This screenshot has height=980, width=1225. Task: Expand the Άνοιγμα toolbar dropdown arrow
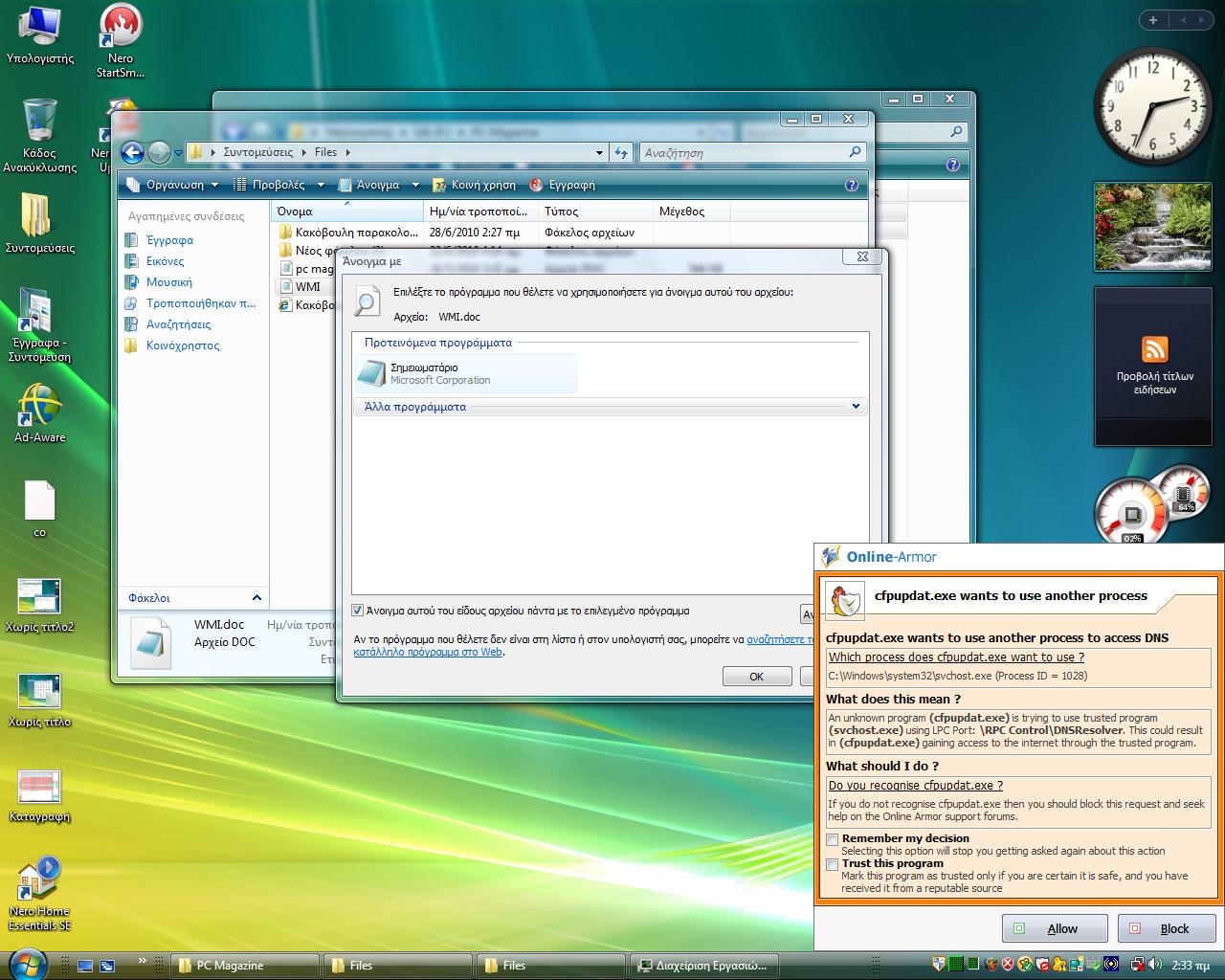[415, 185]
